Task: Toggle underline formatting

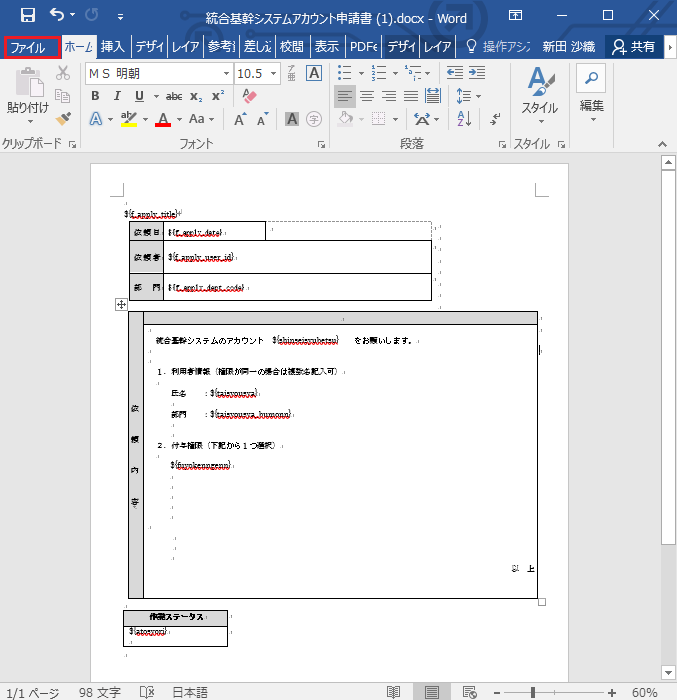Action: click(139, 96)
